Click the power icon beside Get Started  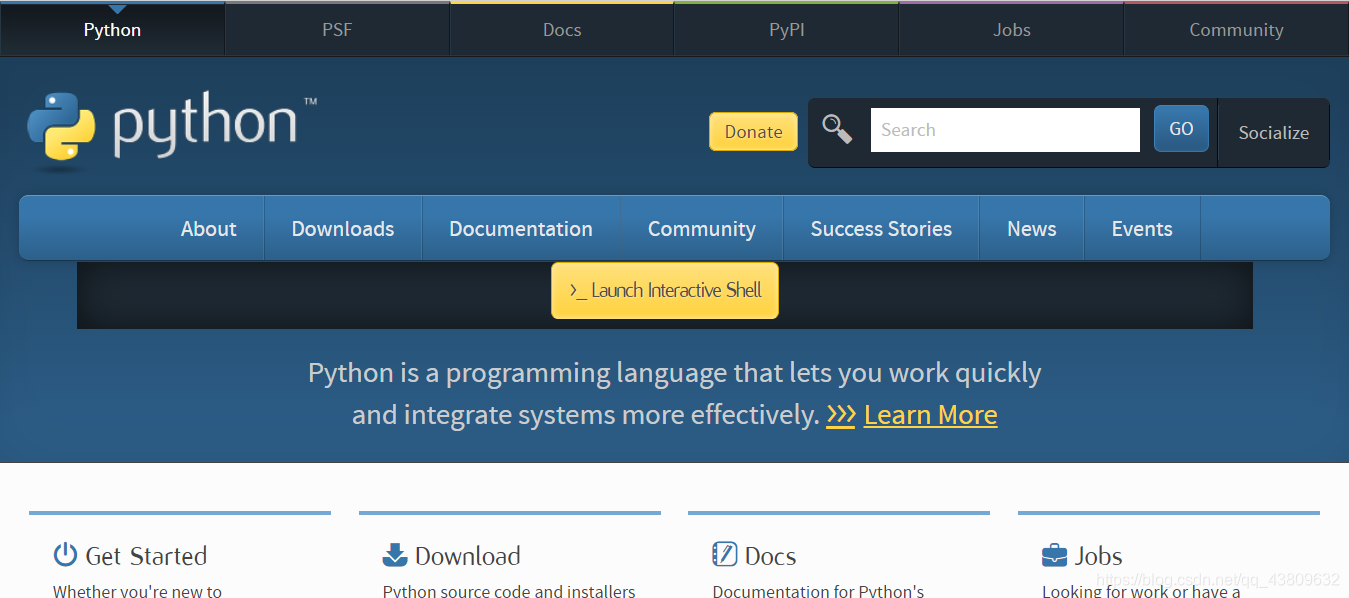pos(65,555)
